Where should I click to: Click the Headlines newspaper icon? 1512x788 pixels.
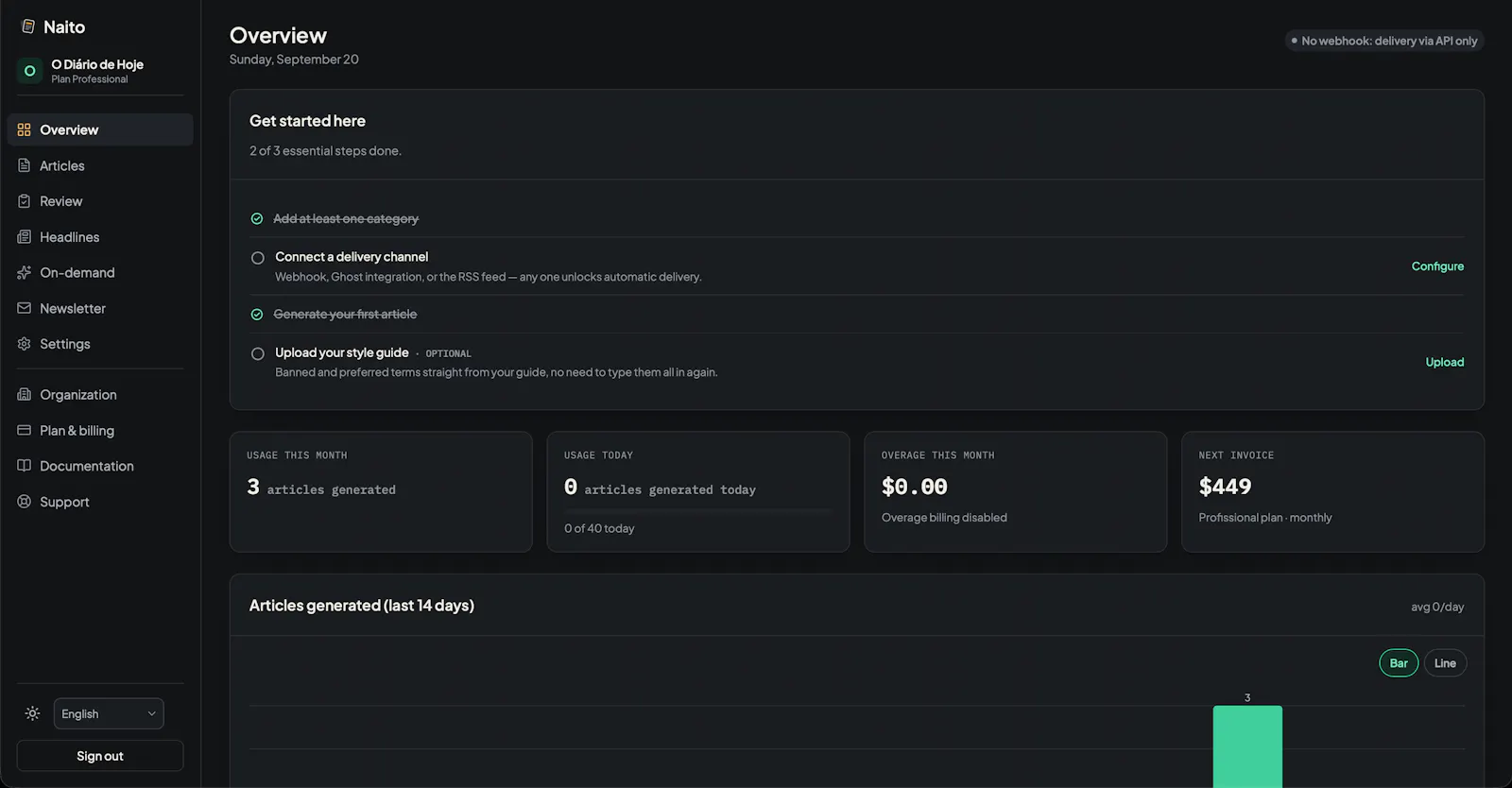(25, 237)
